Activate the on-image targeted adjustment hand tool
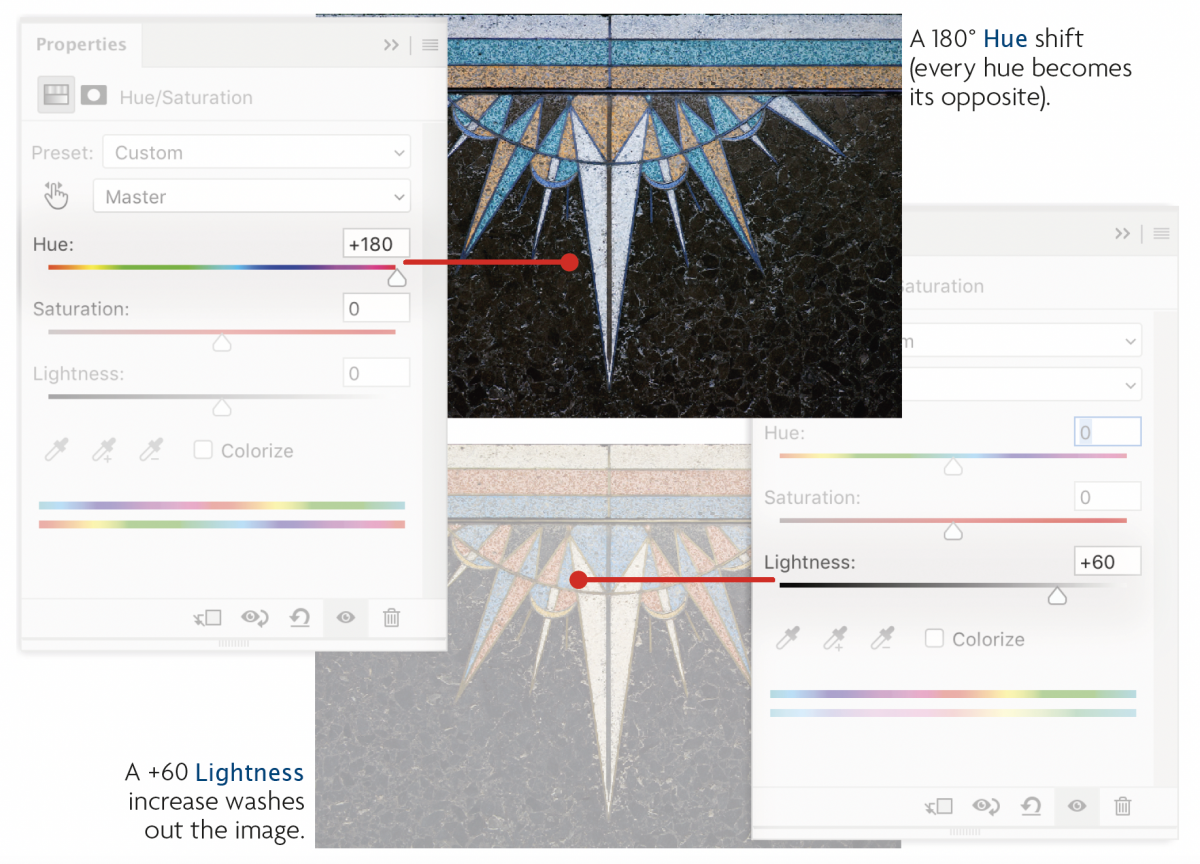The image size is (1200, 864). click(x=57, y=196)
